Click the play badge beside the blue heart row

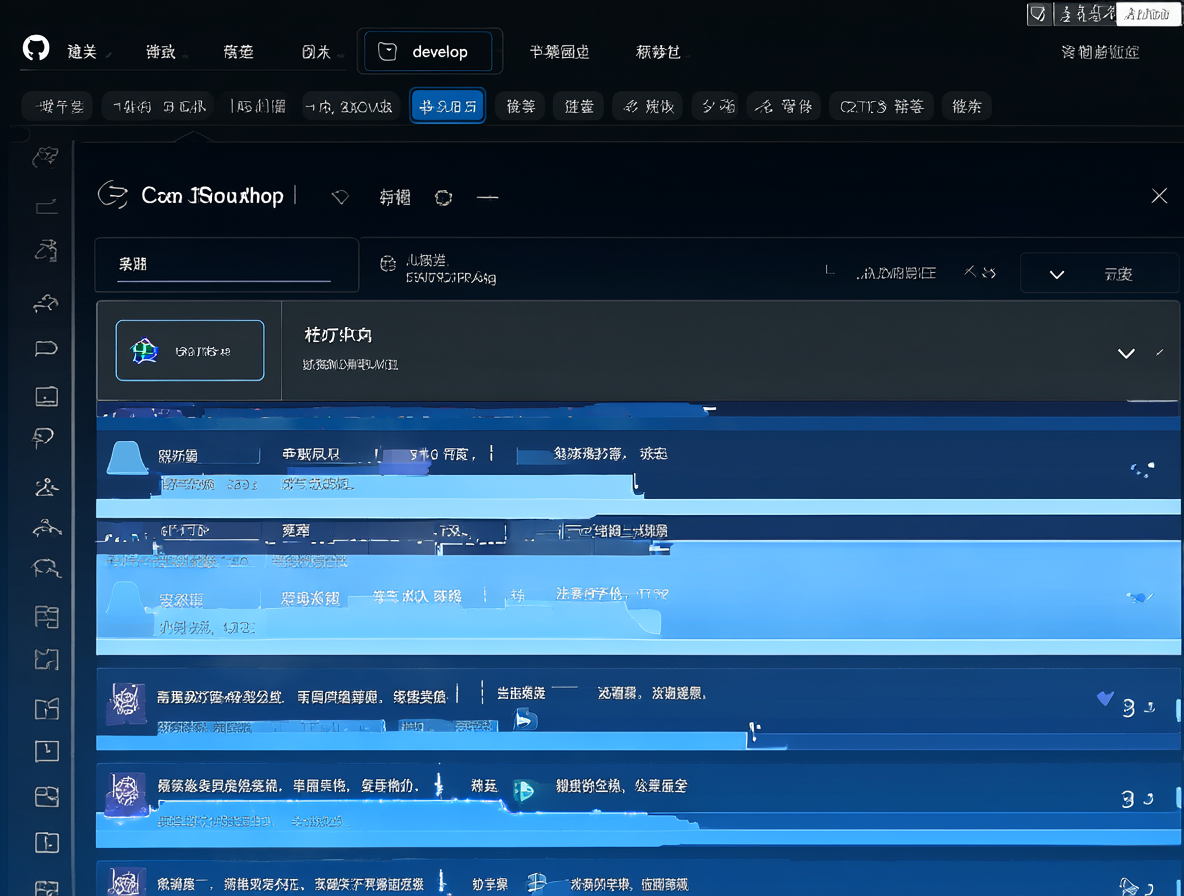click(525, 720)
